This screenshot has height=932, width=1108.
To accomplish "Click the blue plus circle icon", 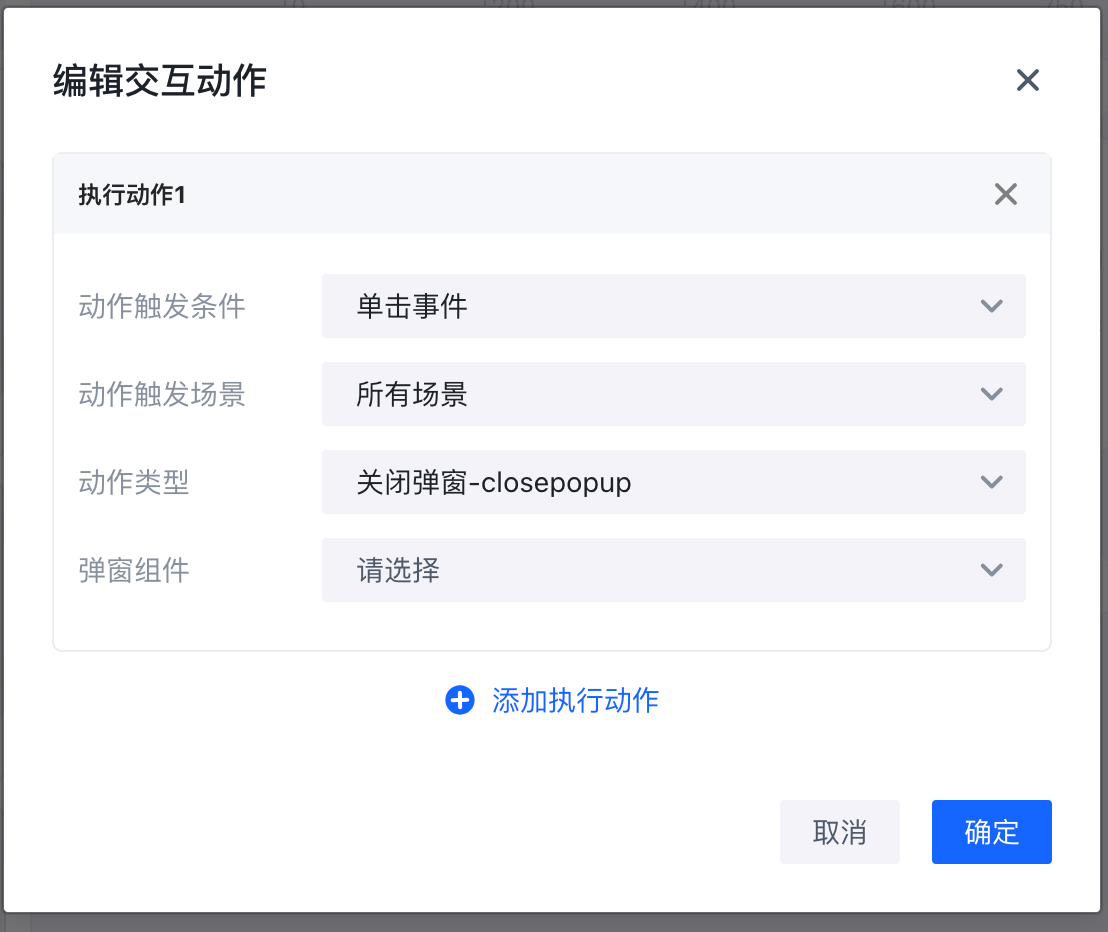I will pyautogui.click(x=460, y=700).
